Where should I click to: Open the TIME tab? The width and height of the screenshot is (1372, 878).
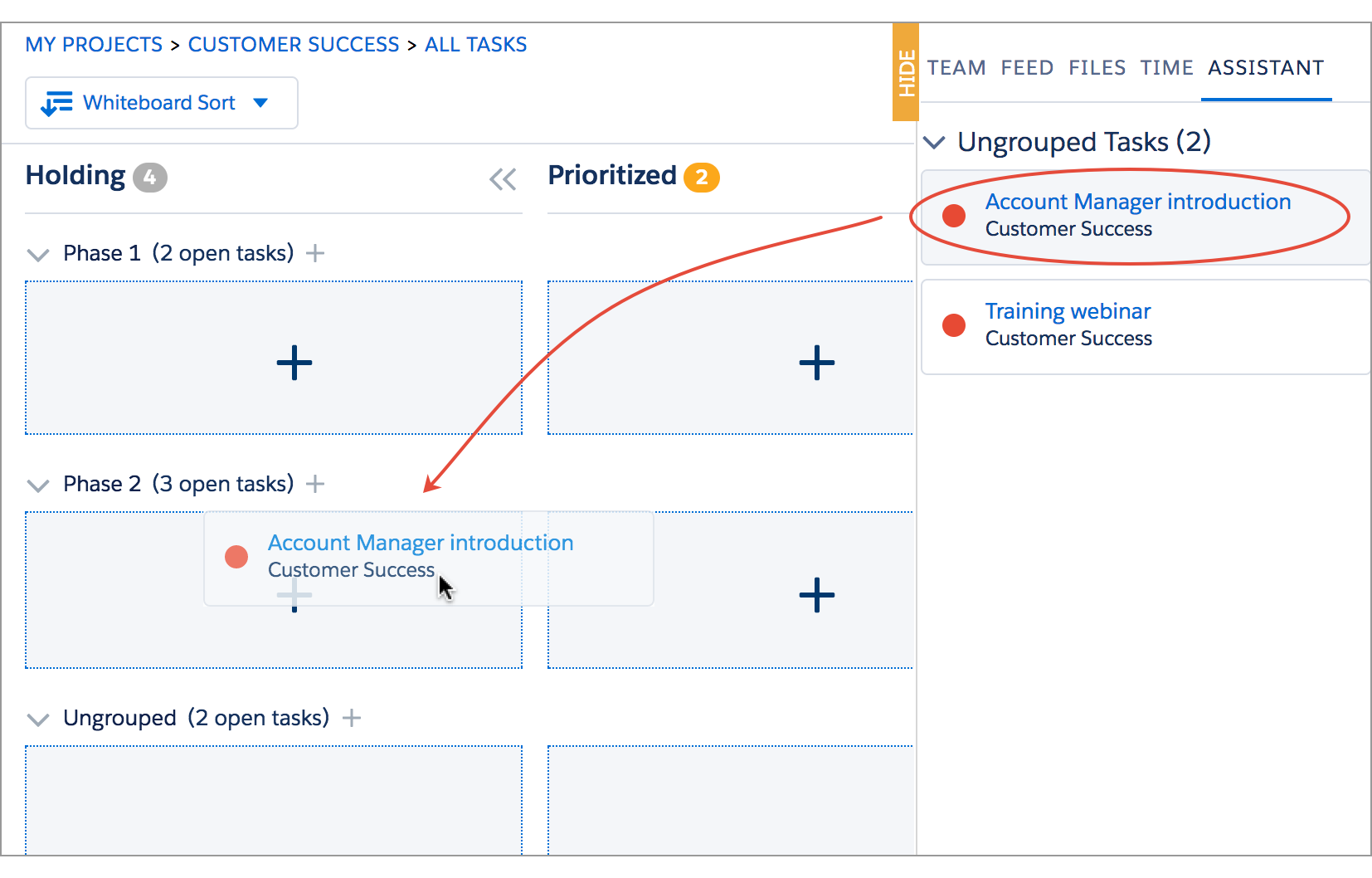click(x=1166, y=68)
